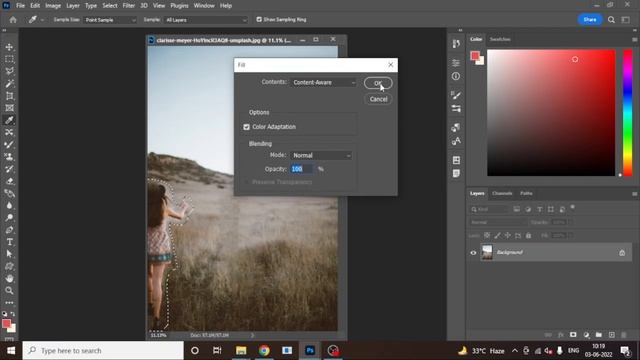Viewport: 640px width, 360px height.
Task: Select the Zoom magnifier tool
Action: pyautogui.click(x=9, y=291)
